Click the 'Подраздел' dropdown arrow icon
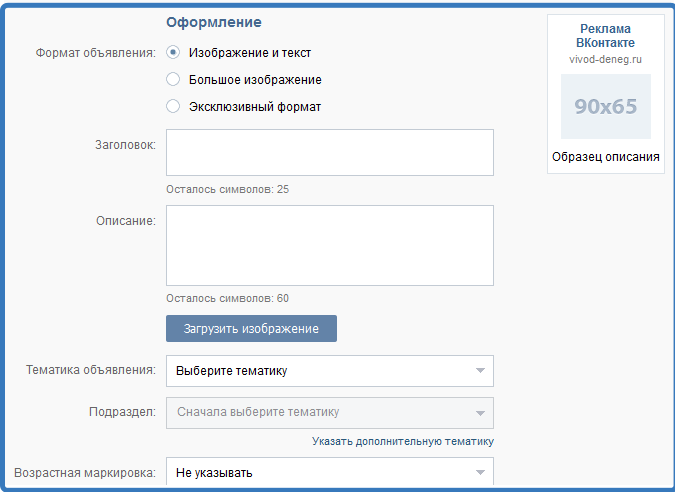675x492 pixels. click(x=480, y=412)
